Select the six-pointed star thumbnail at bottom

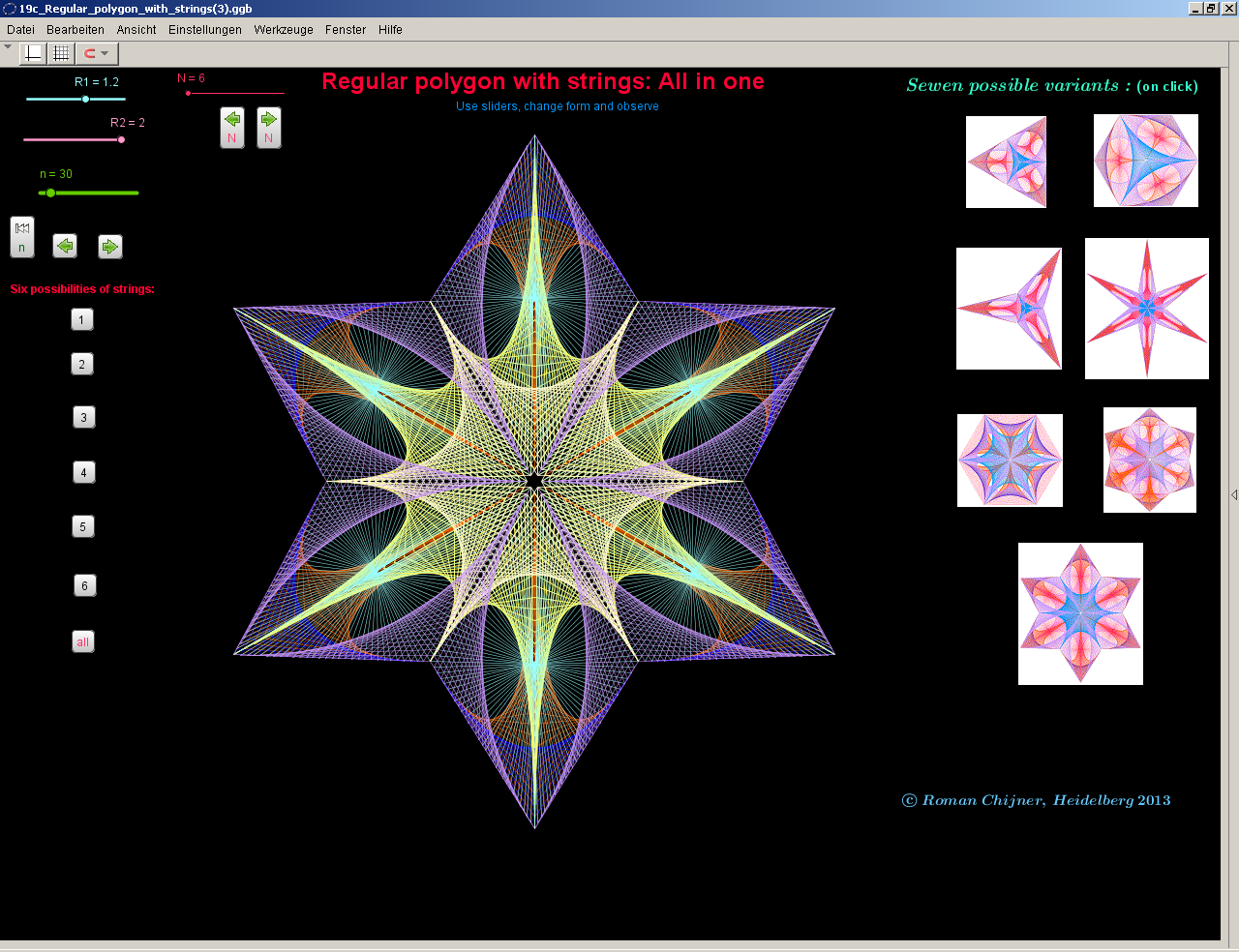[x=1080, y=613]
